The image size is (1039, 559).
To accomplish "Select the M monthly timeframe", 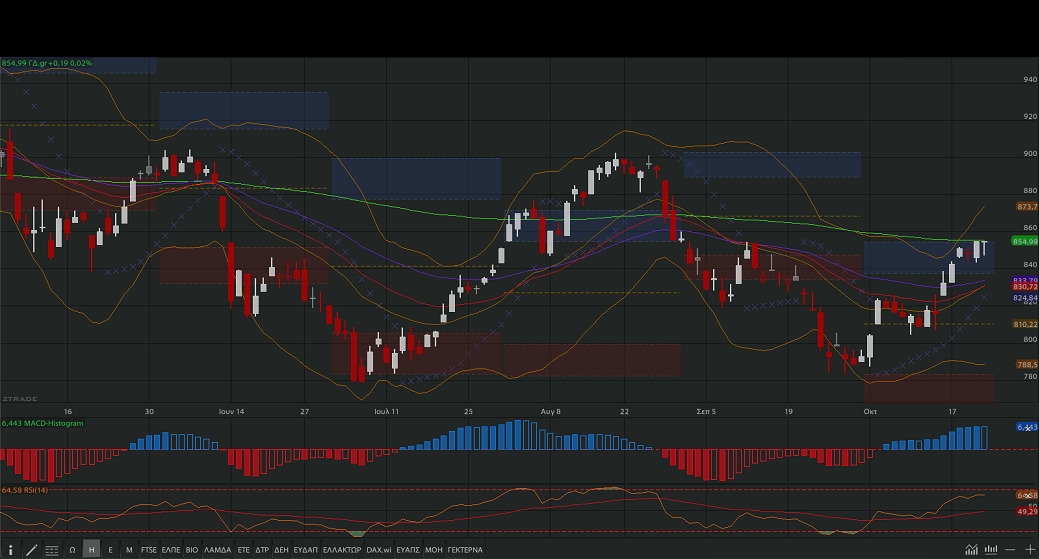I will 129,550.
